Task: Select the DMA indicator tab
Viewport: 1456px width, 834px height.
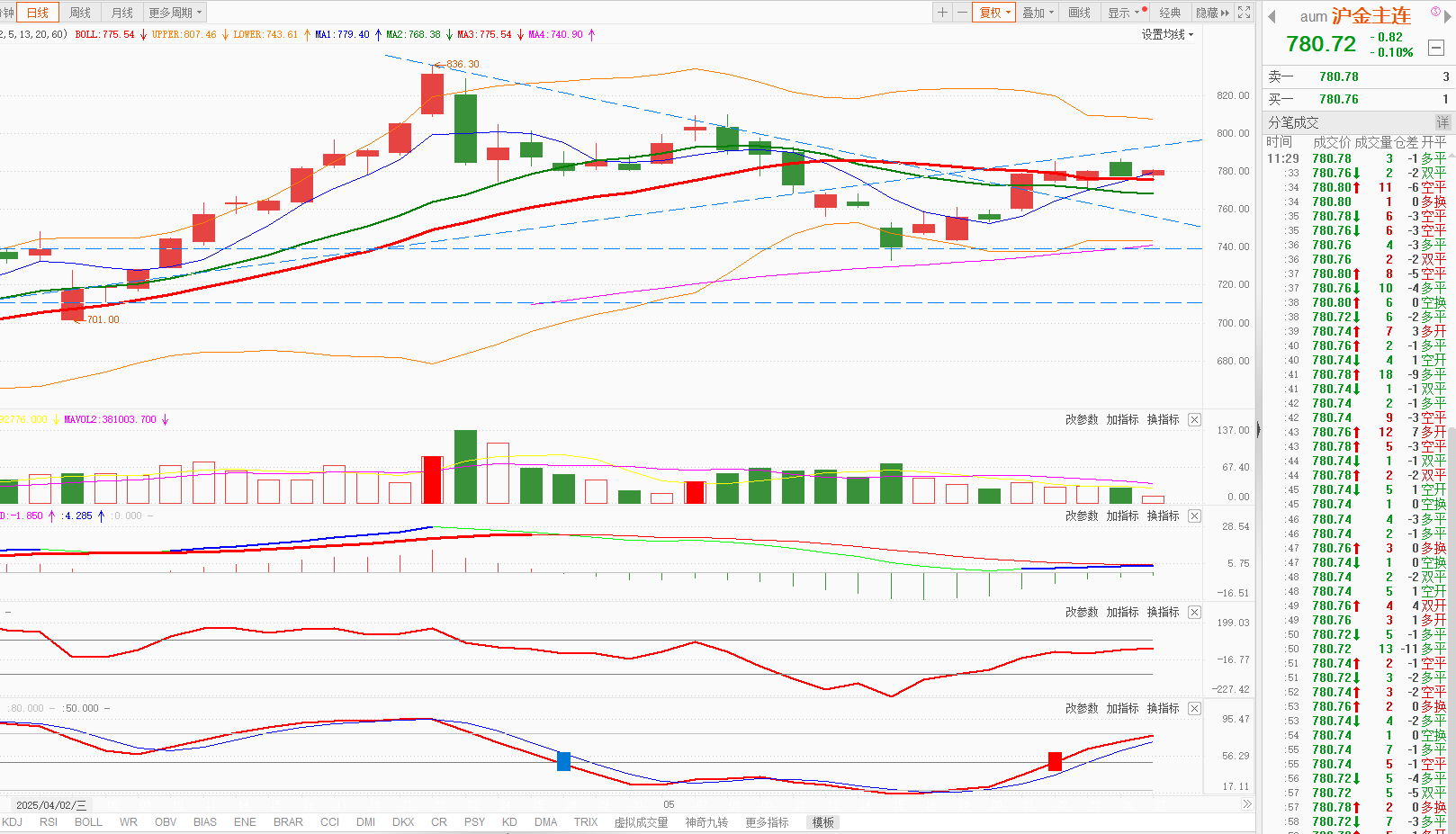Action: click(545, 822)
